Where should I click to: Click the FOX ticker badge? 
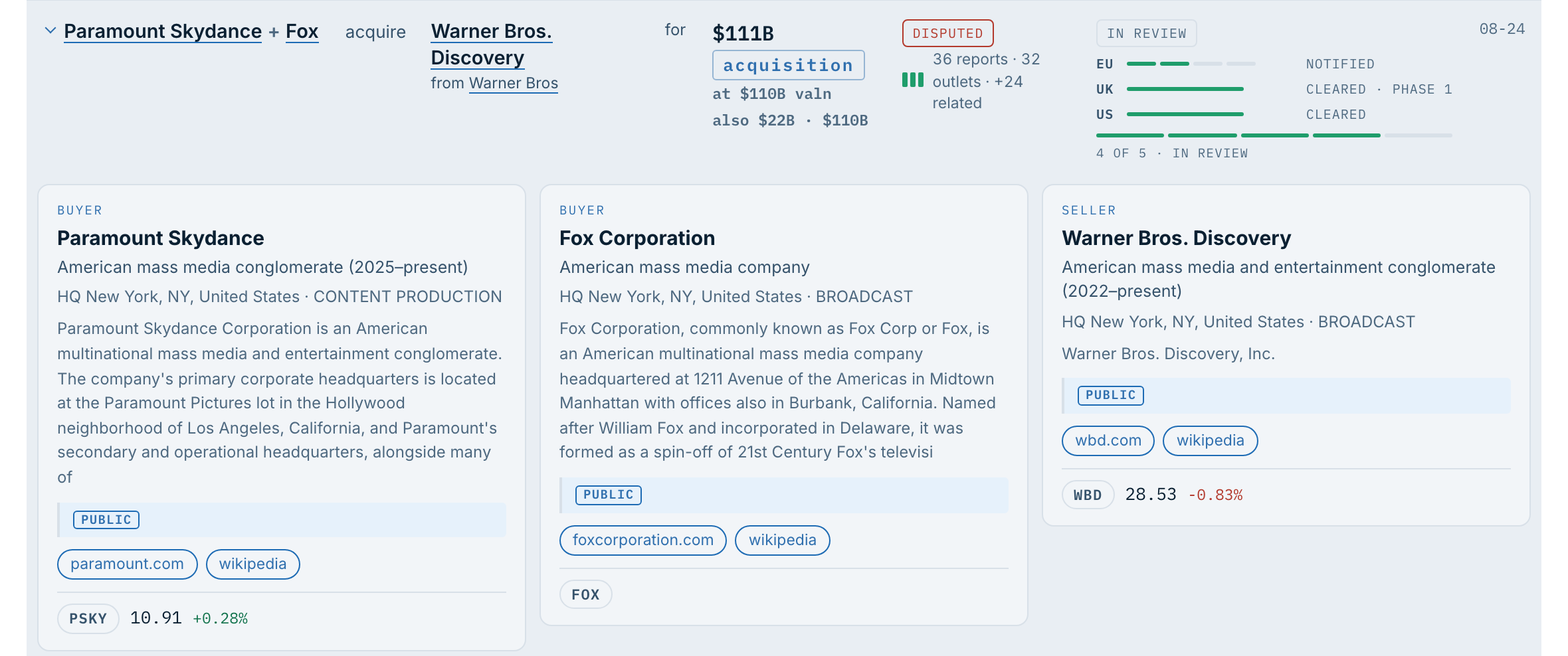point(585,595)
